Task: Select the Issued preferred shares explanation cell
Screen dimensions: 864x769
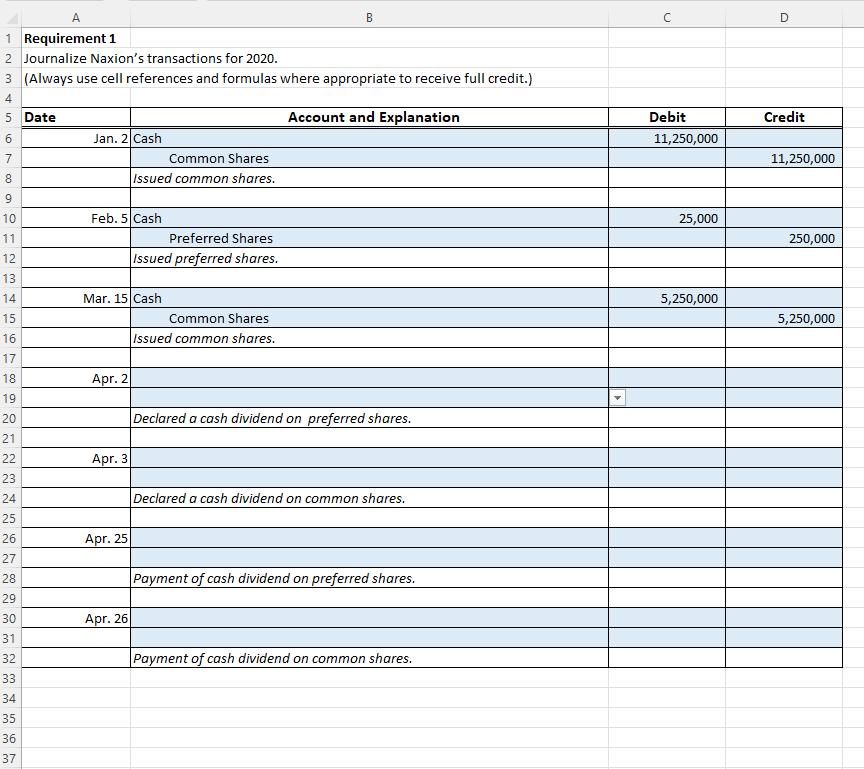Action: (x=369, y=258)
